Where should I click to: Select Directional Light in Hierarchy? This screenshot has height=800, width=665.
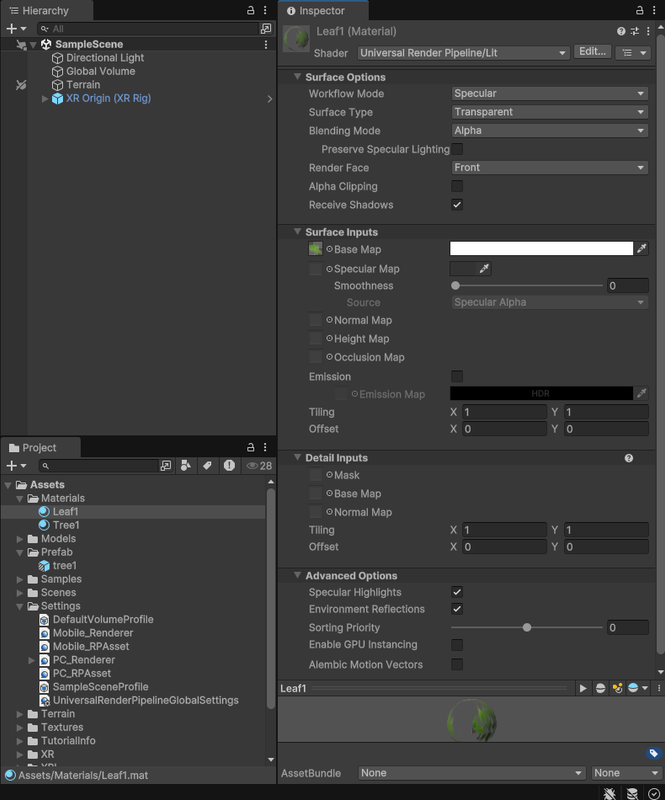click(x=105, y=58)
